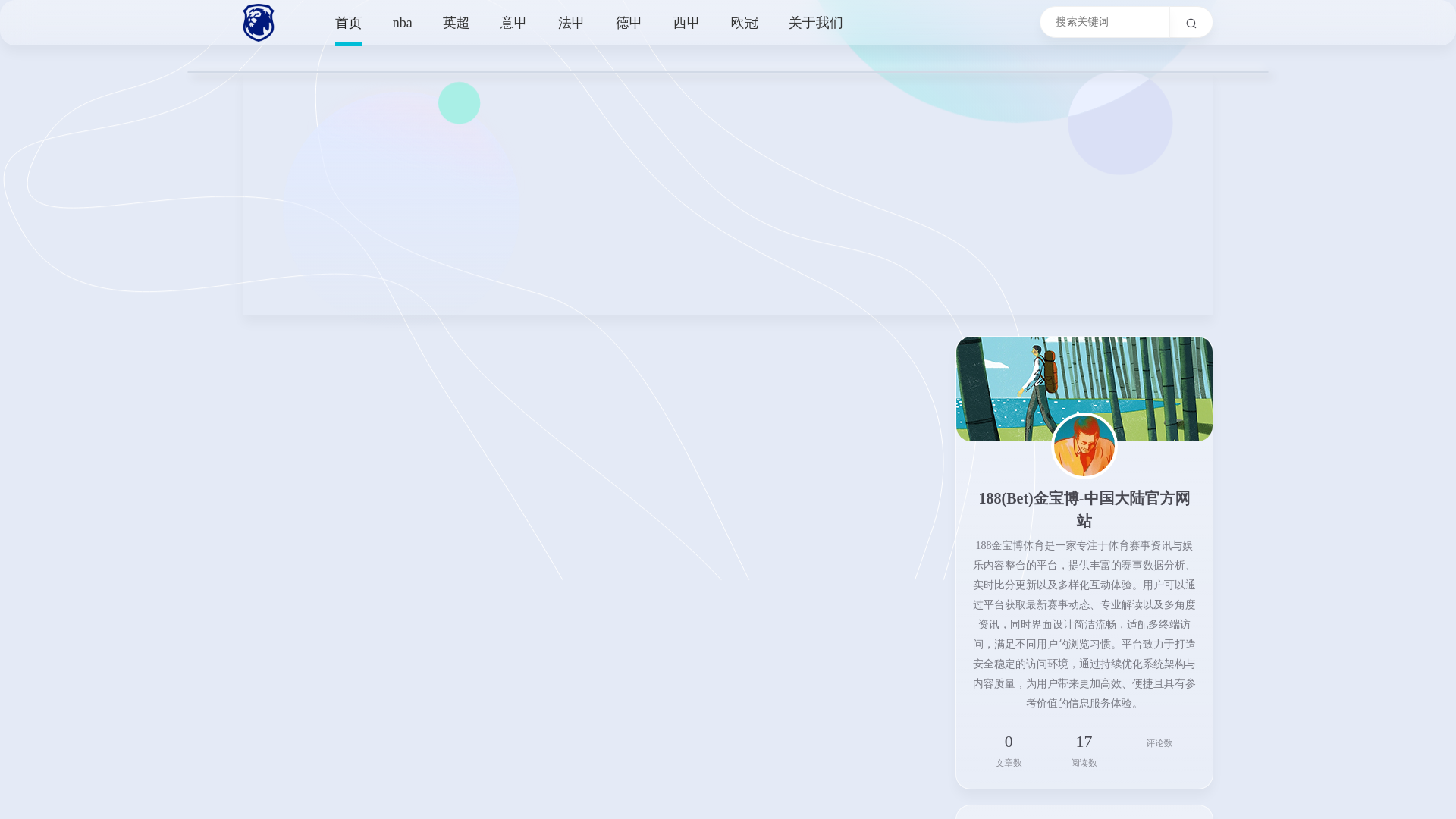Go to the 英超 section

(x=457, y=23)
